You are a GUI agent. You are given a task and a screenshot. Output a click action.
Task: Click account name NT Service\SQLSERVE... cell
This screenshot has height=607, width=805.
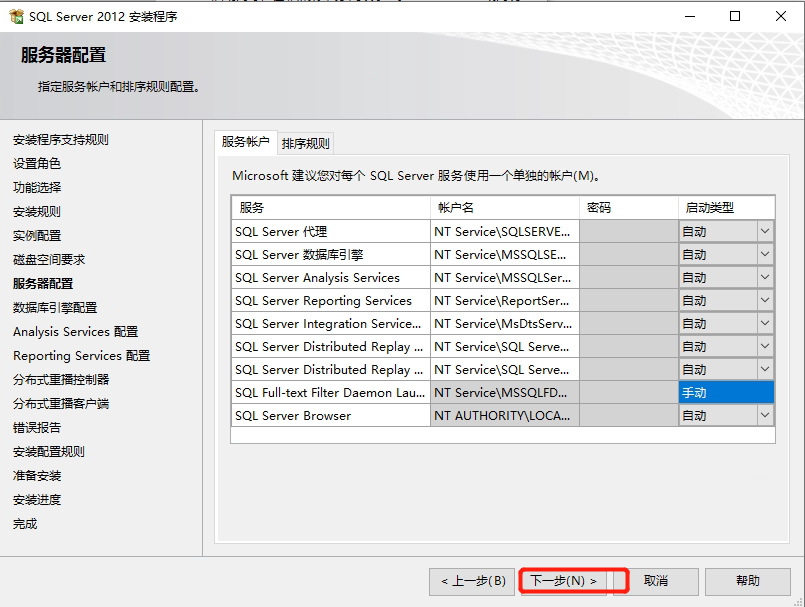(505, 232)
